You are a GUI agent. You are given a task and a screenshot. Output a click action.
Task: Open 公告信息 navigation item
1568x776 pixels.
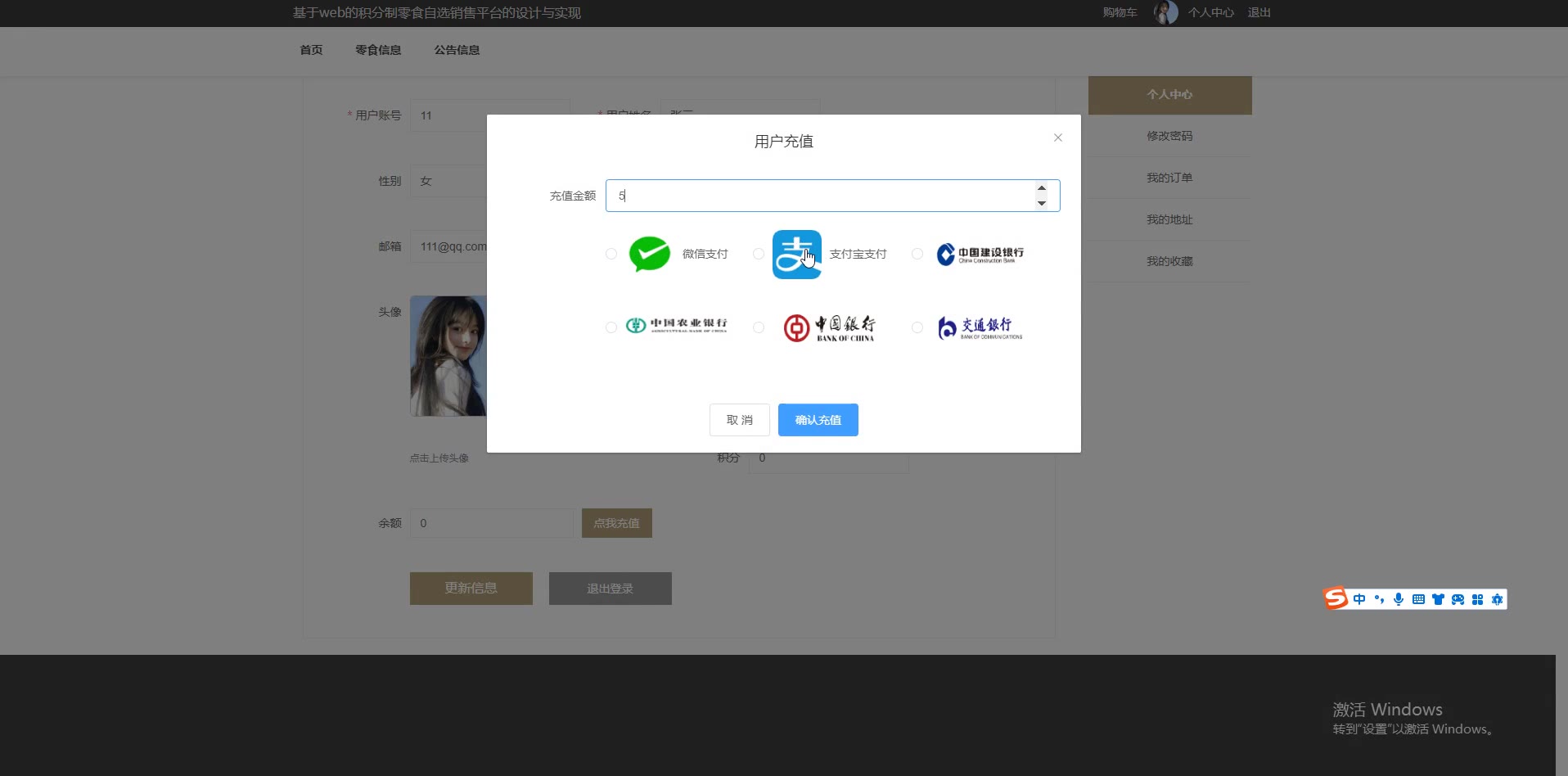point(457,50)
